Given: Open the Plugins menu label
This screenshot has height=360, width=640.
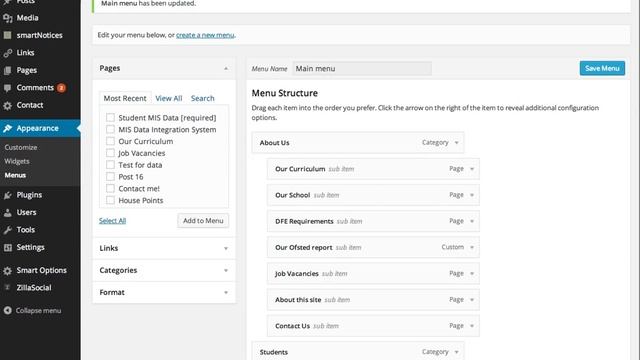Looking at the screenshot, I should pos(29,195).
